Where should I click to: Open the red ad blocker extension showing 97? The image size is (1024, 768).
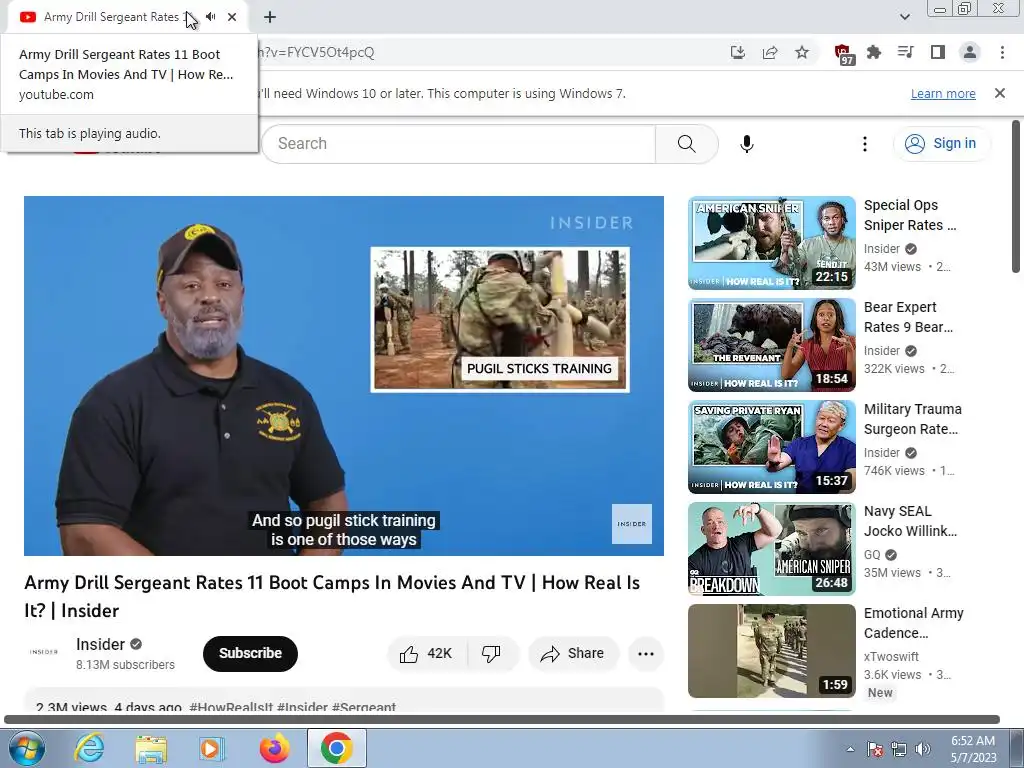(x=844, y=54)
